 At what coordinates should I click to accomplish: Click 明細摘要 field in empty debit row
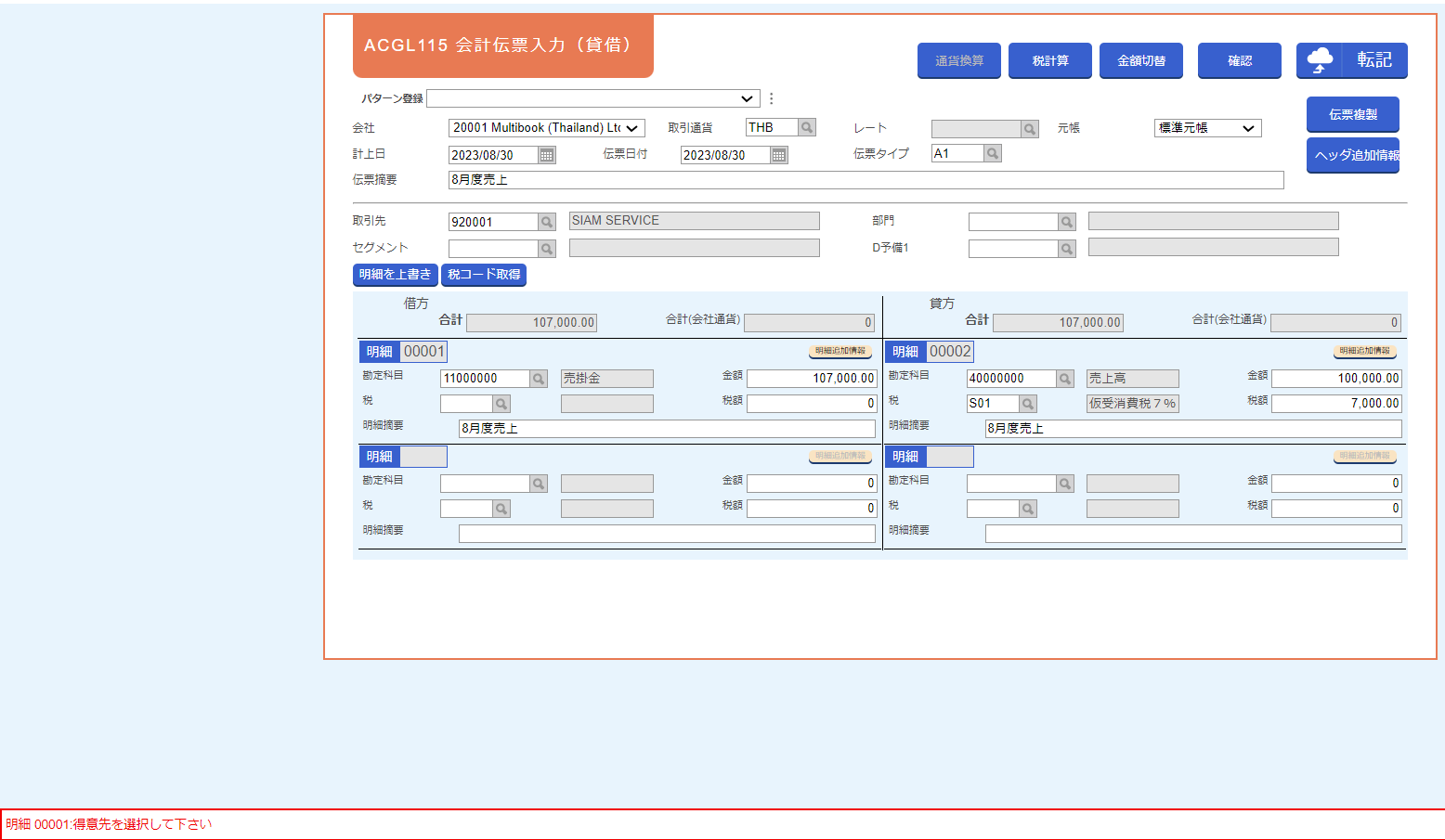667,534
